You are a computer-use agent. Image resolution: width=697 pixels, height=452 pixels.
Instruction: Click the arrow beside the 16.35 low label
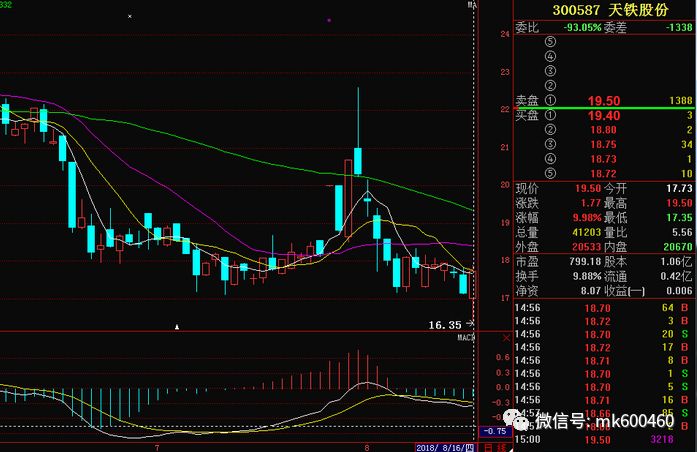pyautogui.click(x=470, y=324)
